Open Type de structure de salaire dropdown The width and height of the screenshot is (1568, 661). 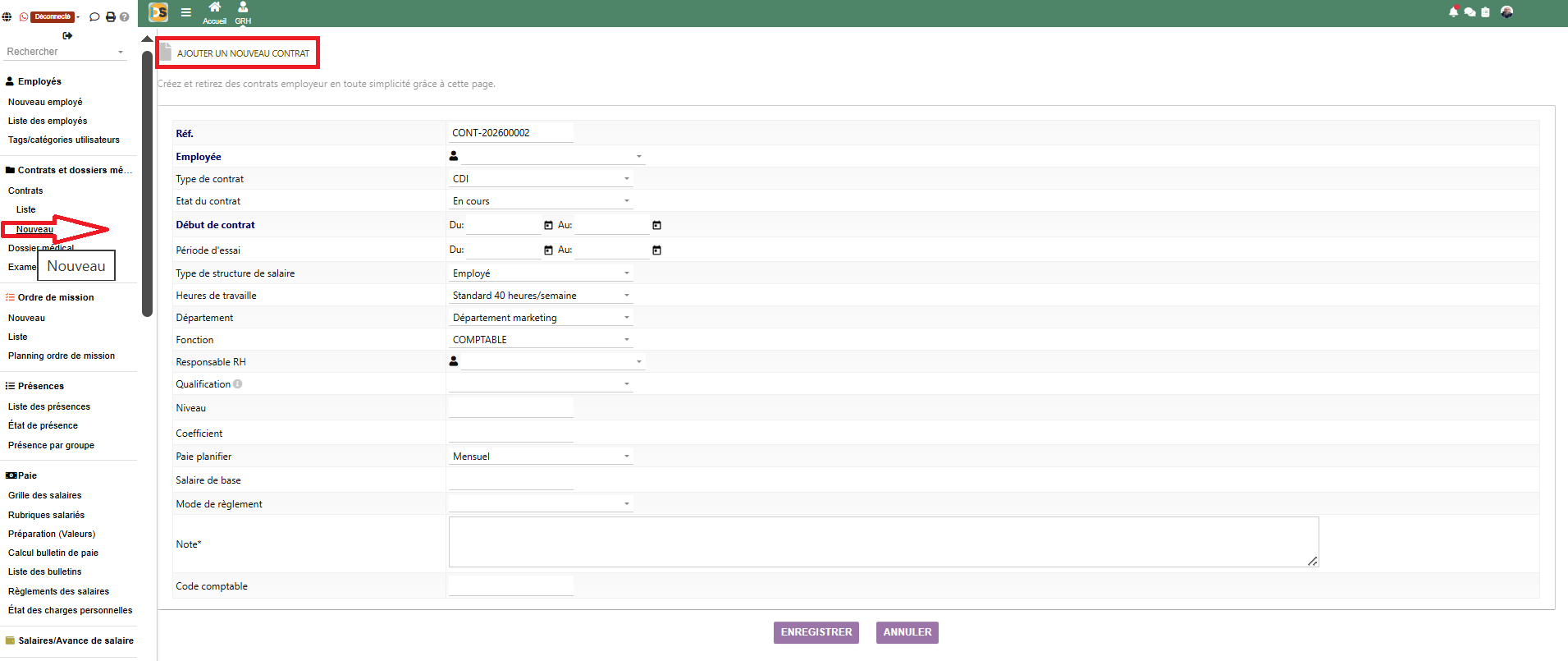541,273
